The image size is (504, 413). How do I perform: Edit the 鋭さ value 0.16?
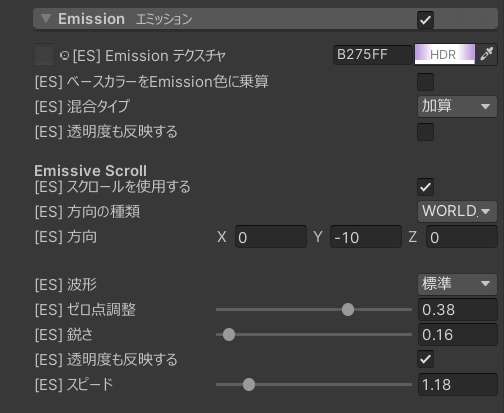click(x=458, y=335)
